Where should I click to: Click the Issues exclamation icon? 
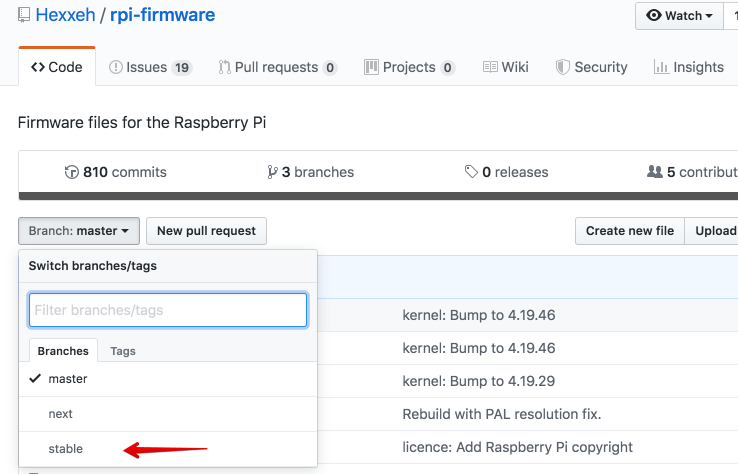click(x=116, y=67)
